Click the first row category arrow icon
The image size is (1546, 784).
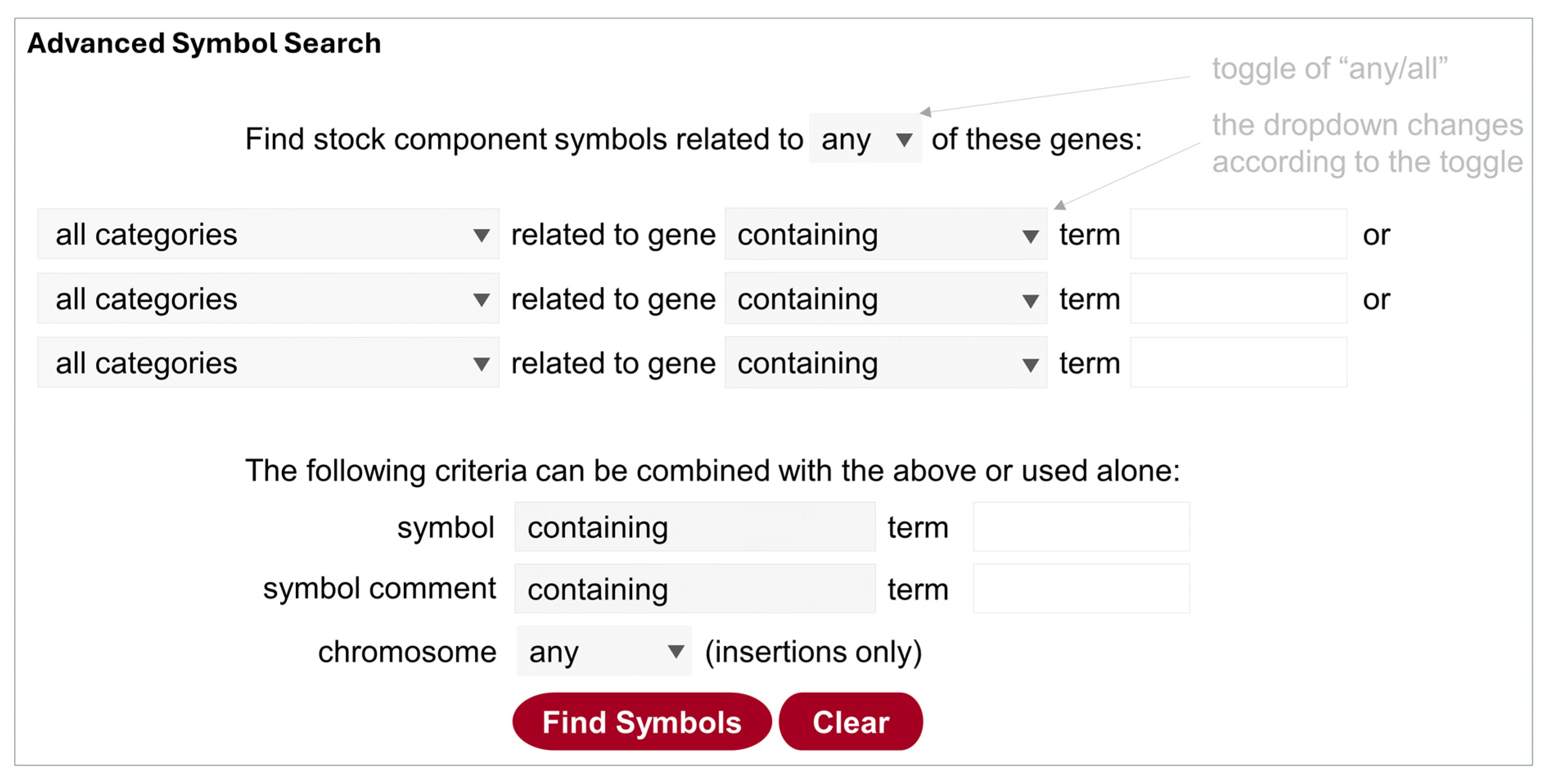(481, 236)
